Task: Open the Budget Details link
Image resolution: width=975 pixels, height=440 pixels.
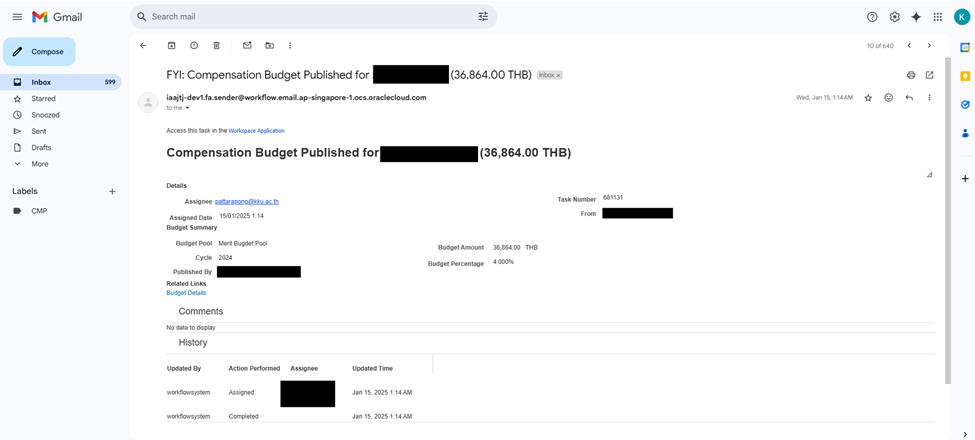Action: [x=186, y=293]
